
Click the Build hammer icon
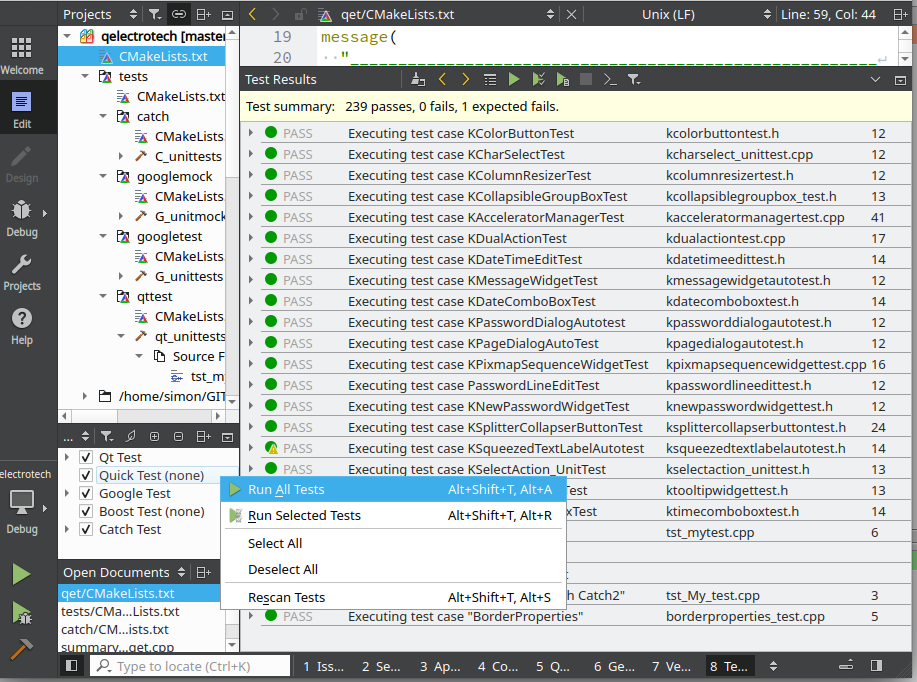pos(21,648)
